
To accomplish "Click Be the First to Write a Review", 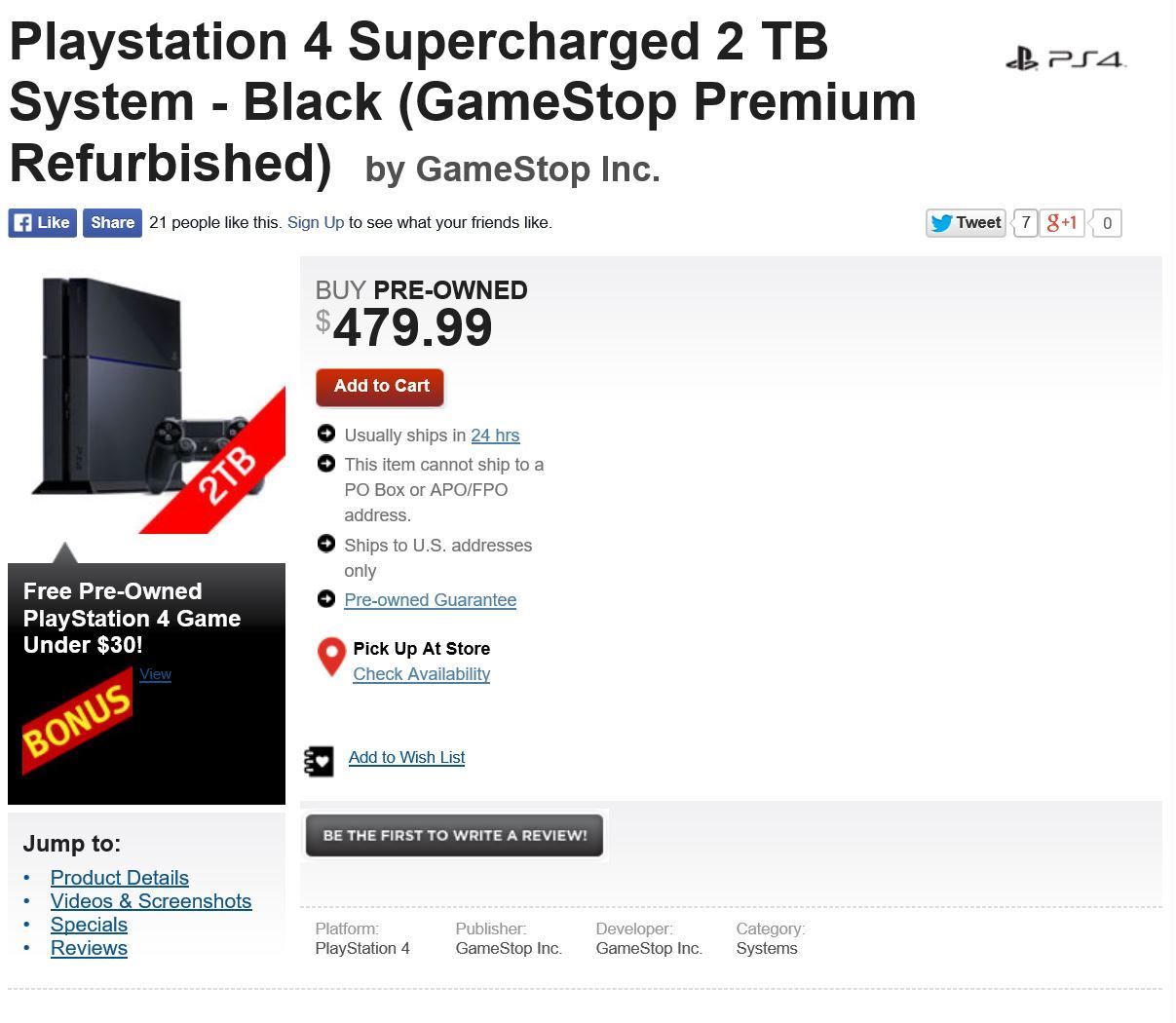I will point(454,835).
